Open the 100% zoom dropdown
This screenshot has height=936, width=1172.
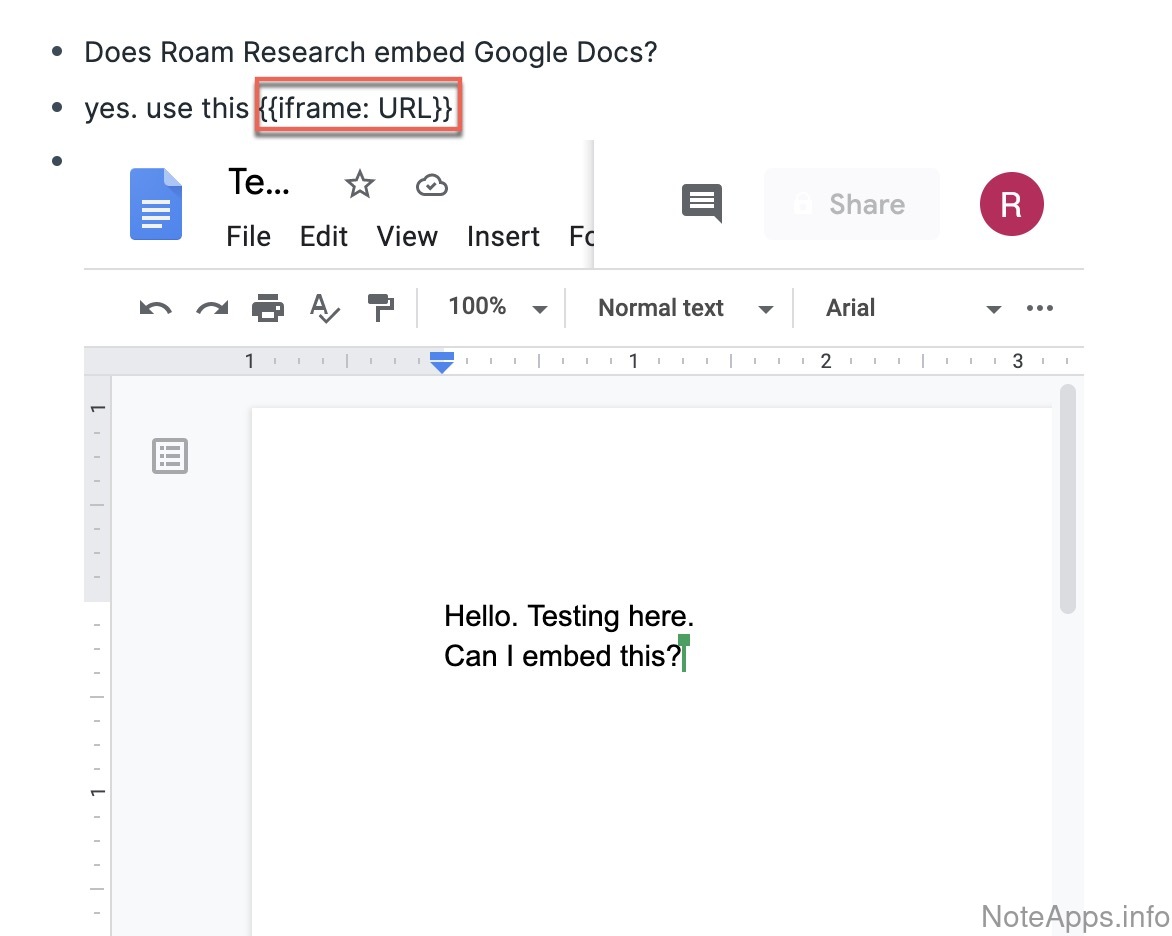coord(497,308)
